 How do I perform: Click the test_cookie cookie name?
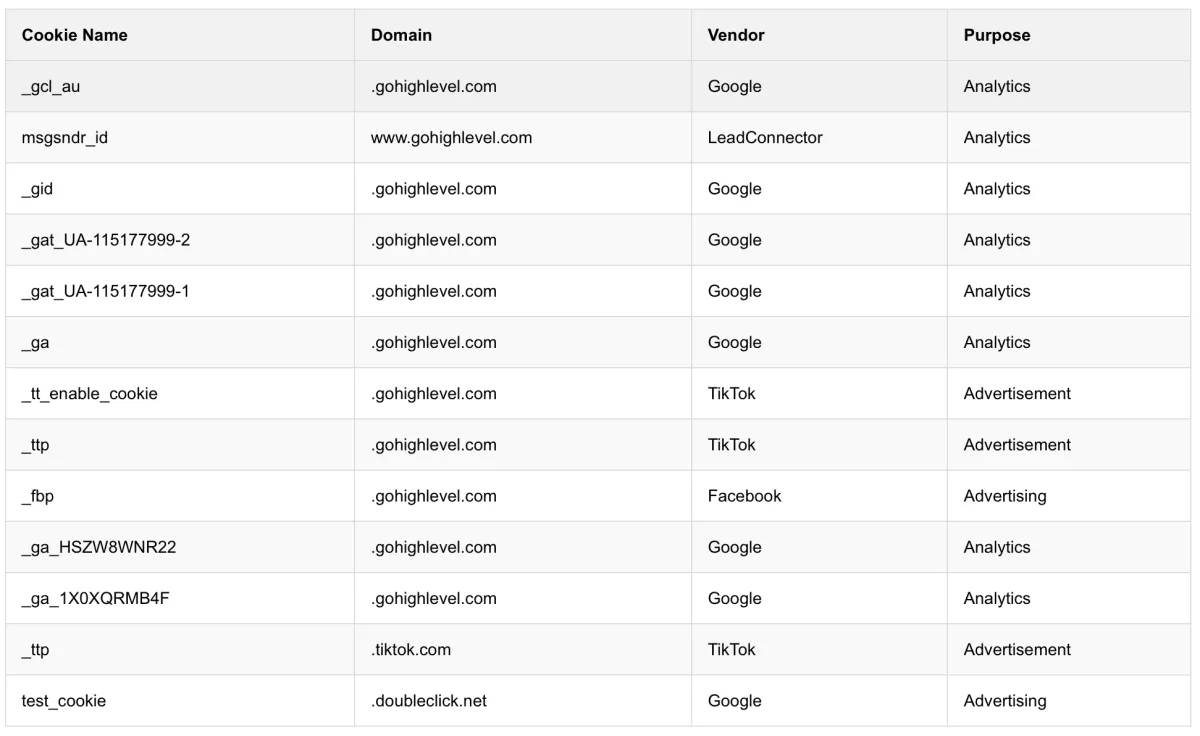click(63, 701)
